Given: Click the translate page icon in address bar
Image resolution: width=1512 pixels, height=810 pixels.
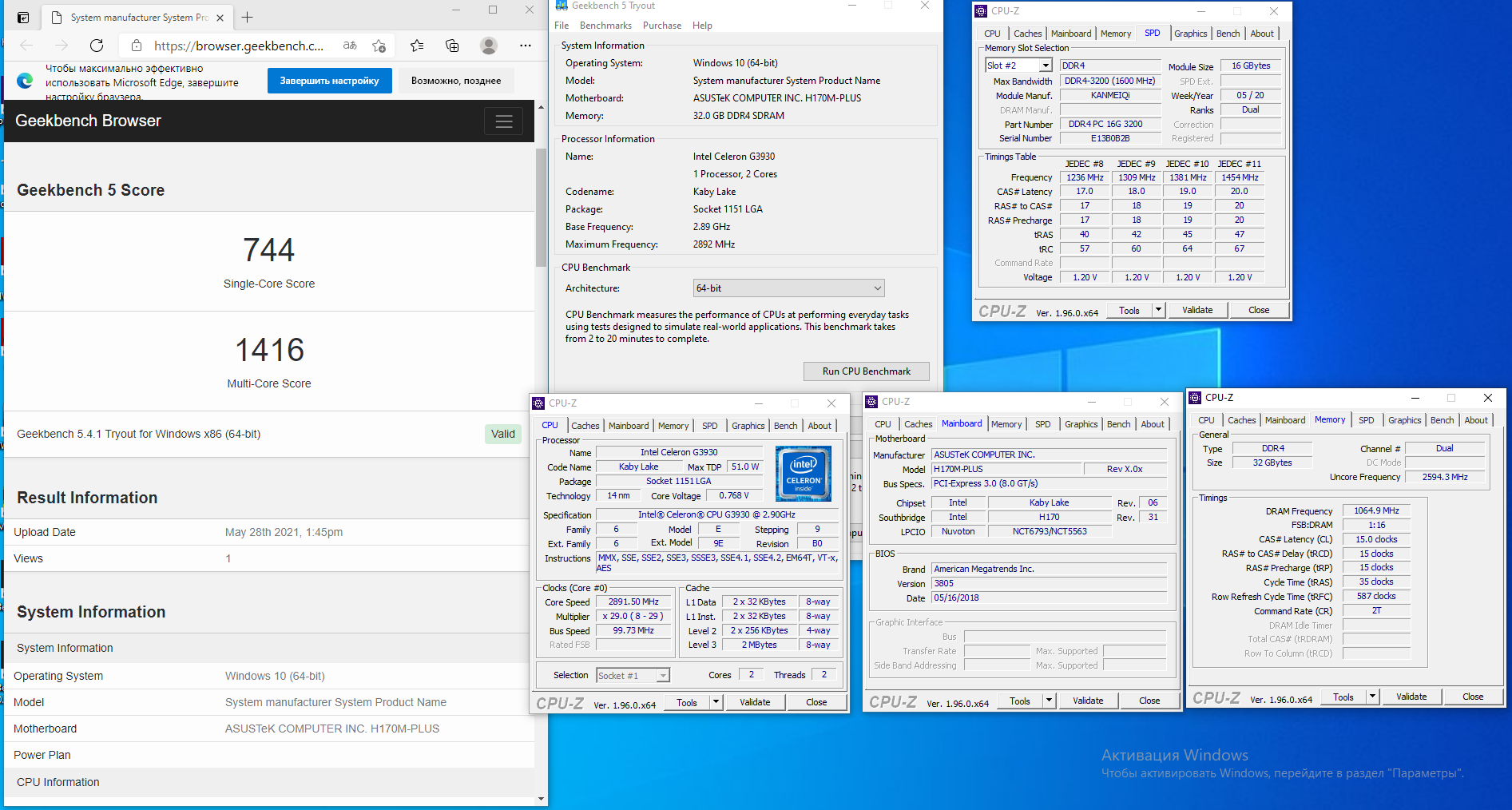Looking at the screenshot, I should [350, 46].
